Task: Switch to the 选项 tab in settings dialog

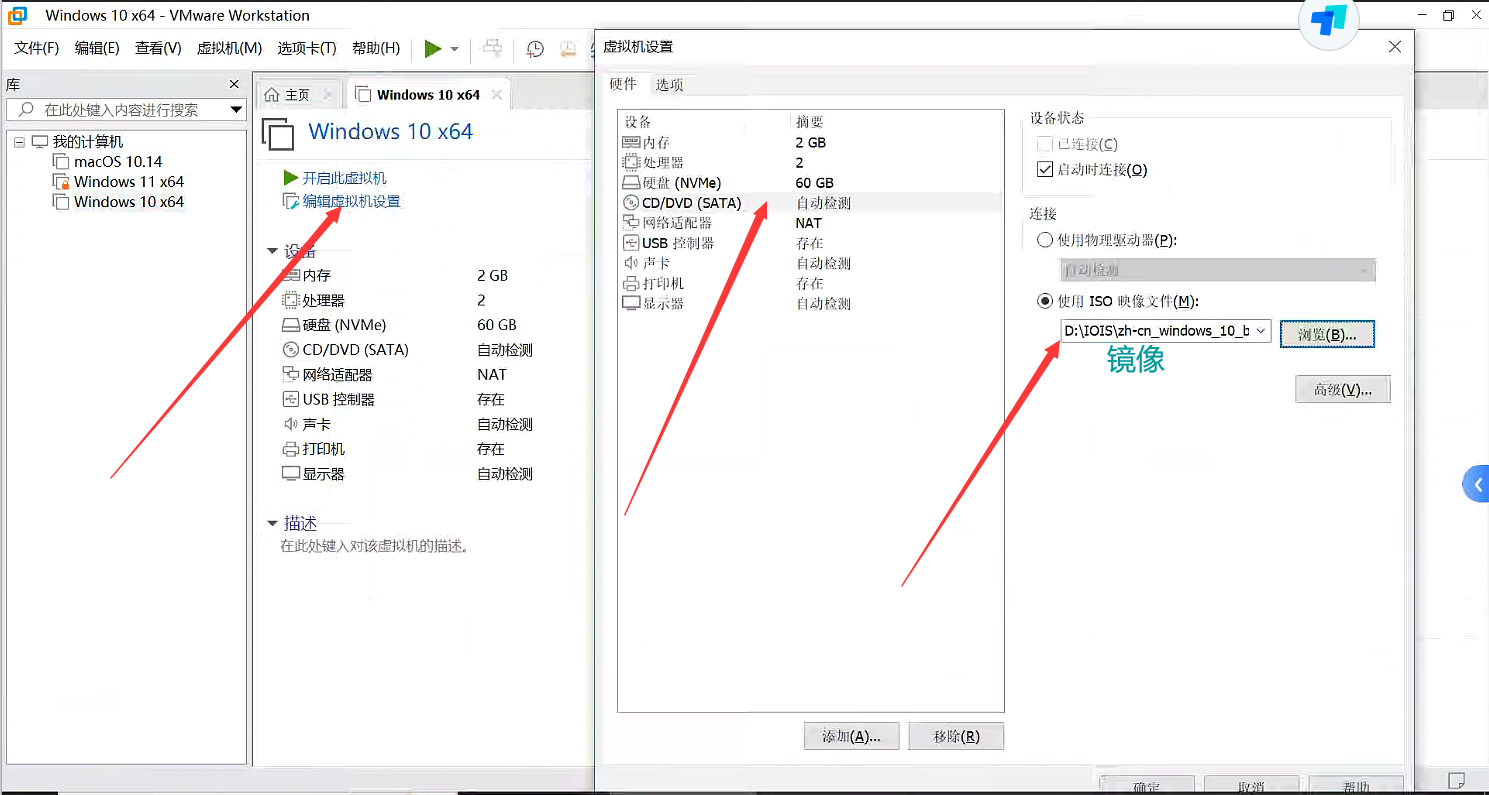Action: coord(669,85)
